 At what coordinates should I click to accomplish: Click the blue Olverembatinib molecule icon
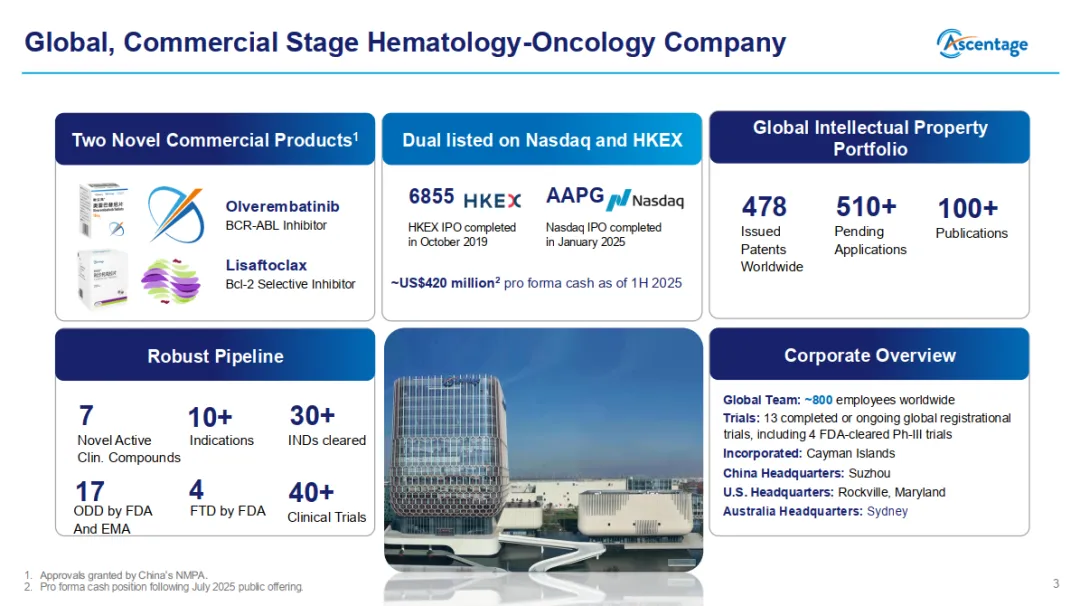tap(175, 215)
